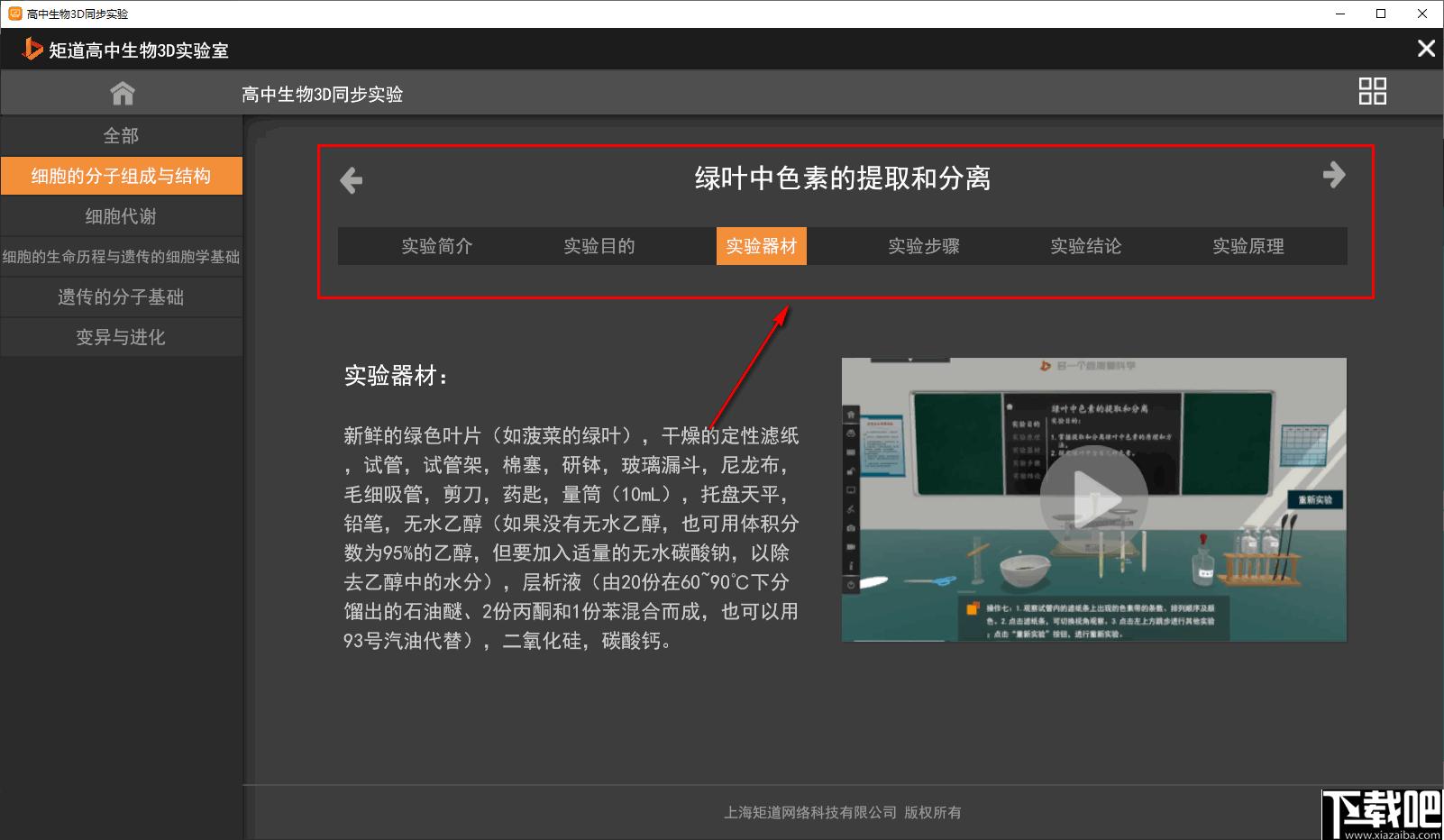Open the 实验步骤 tab
1444x840 pixels.
924,246
